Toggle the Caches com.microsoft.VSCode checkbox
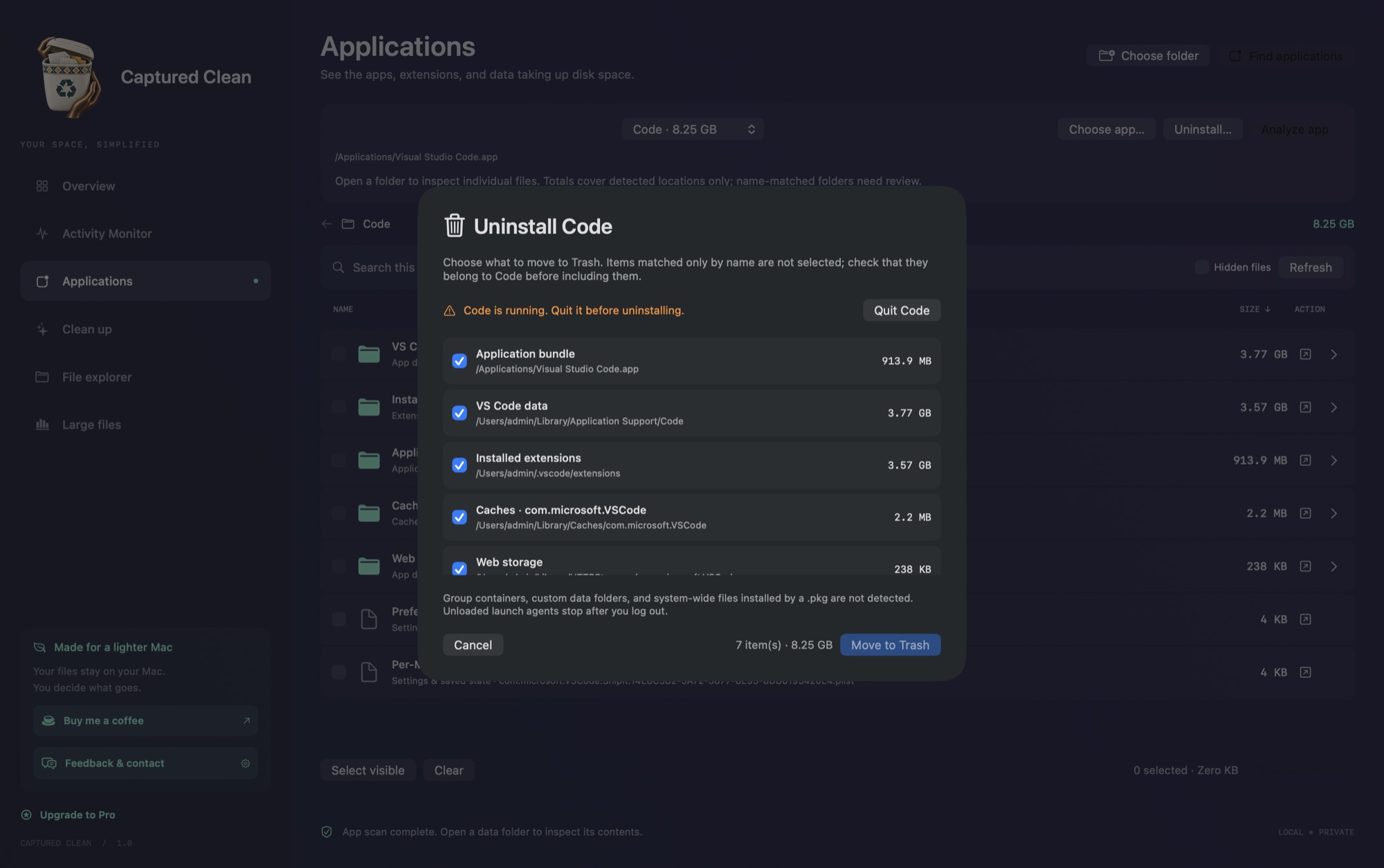The image size is (1384, 868). pos(459,517)
